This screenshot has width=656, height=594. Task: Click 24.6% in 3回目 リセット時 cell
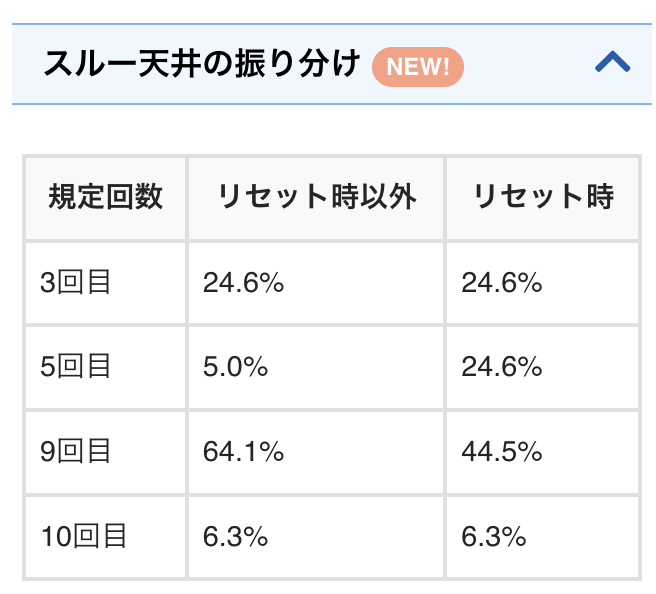click(502, 283)
